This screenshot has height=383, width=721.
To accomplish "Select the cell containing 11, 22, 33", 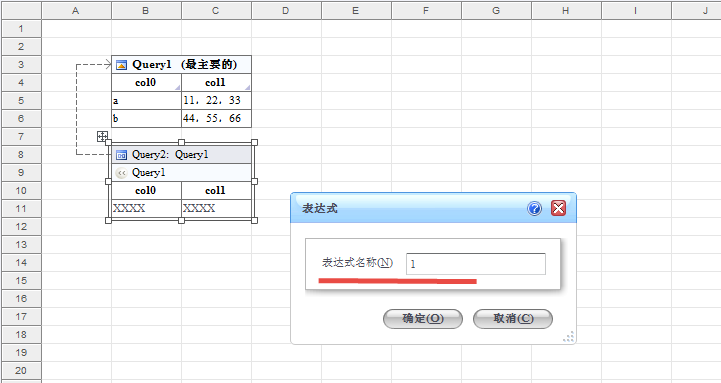I will [x=216, y=101].
